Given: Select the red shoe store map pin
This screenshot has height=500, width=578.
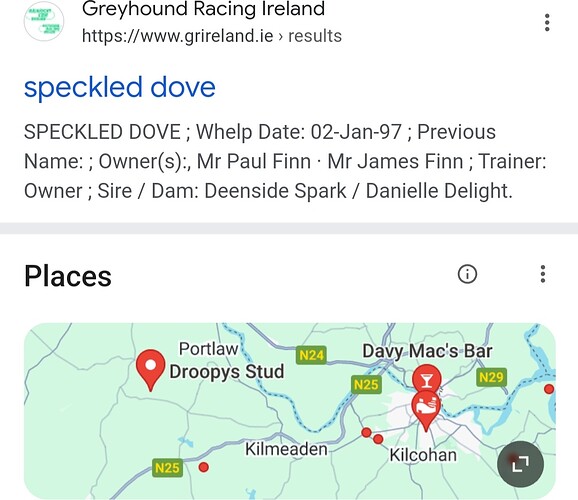Looking at the screenshot, I should [426, 410].
